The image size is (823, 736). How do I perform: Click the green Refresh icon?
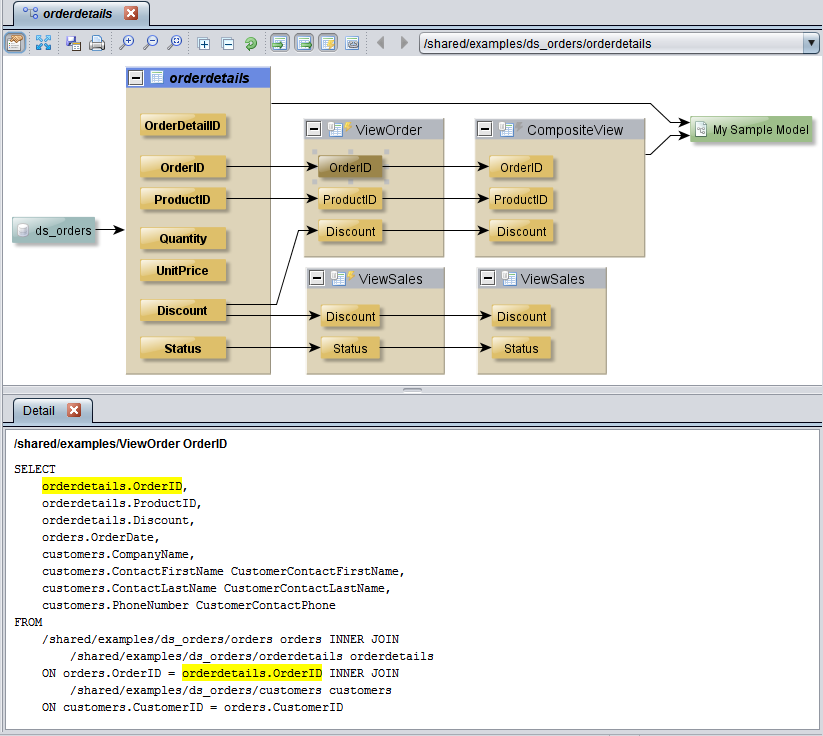(x=251, y=43)
